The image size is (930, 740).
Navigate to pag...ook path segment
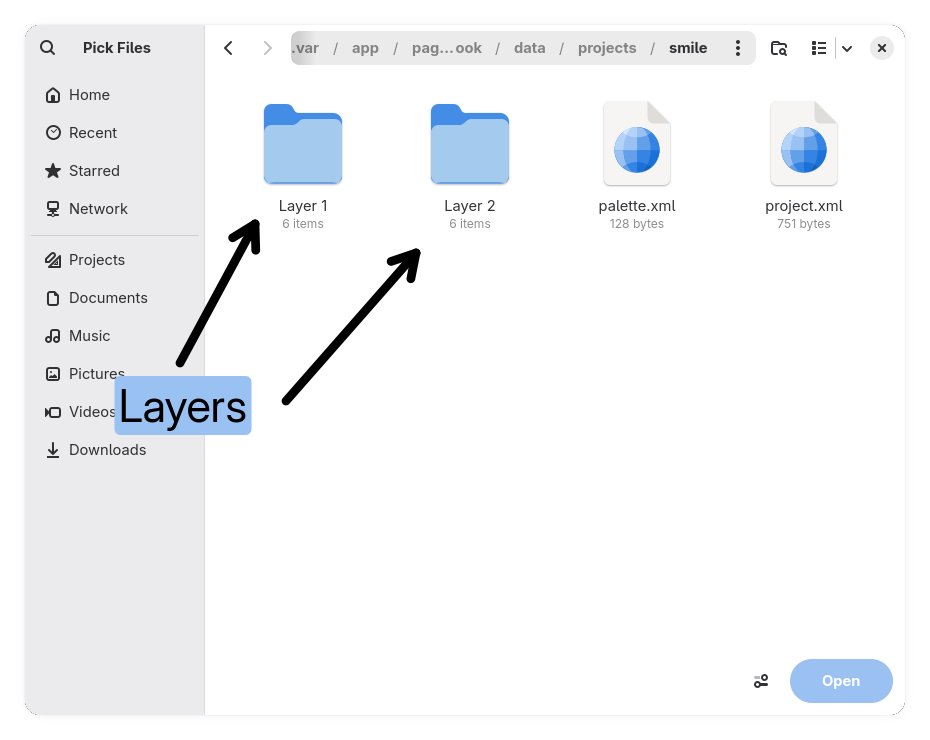[x=447, y=48]
